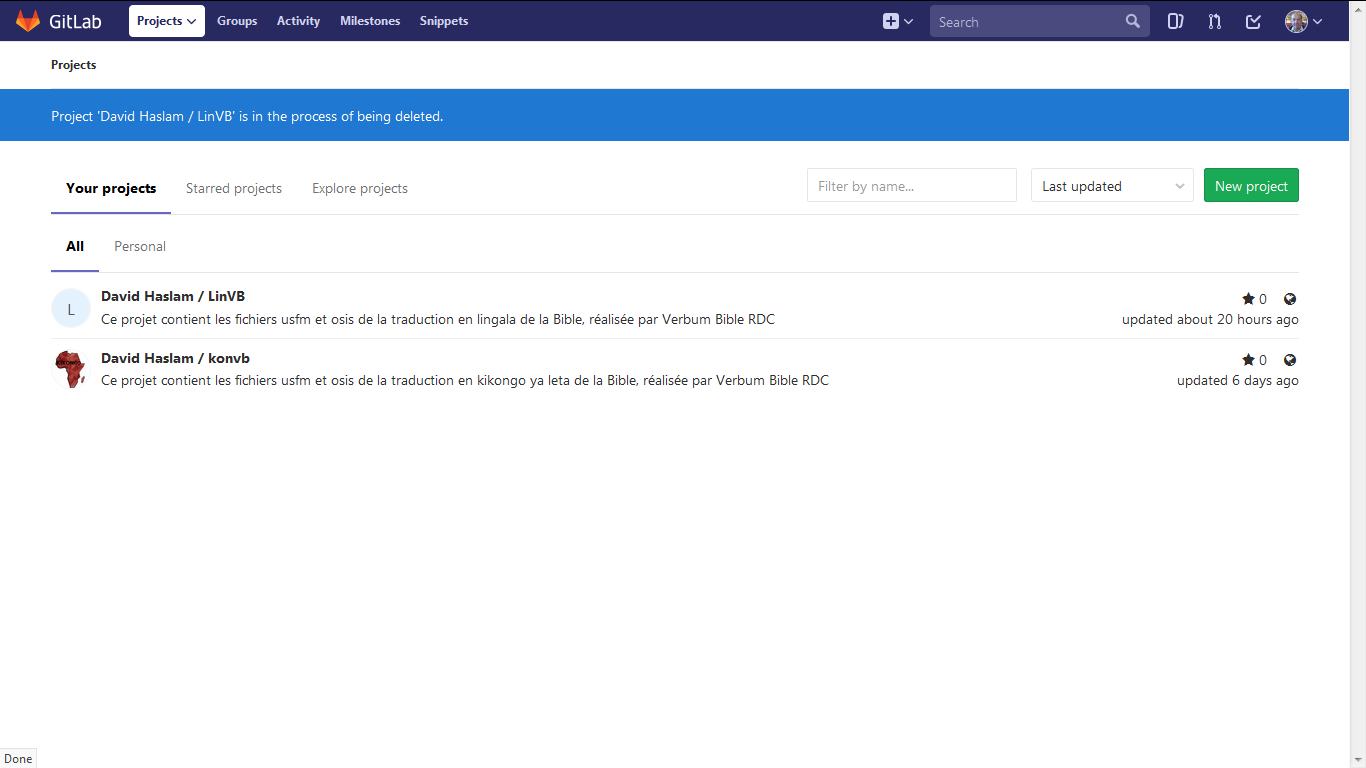Open the David Haslam / LinVB project
Image resolution: width=1366 pixels, height=768 pixels.
pos(173,296)
